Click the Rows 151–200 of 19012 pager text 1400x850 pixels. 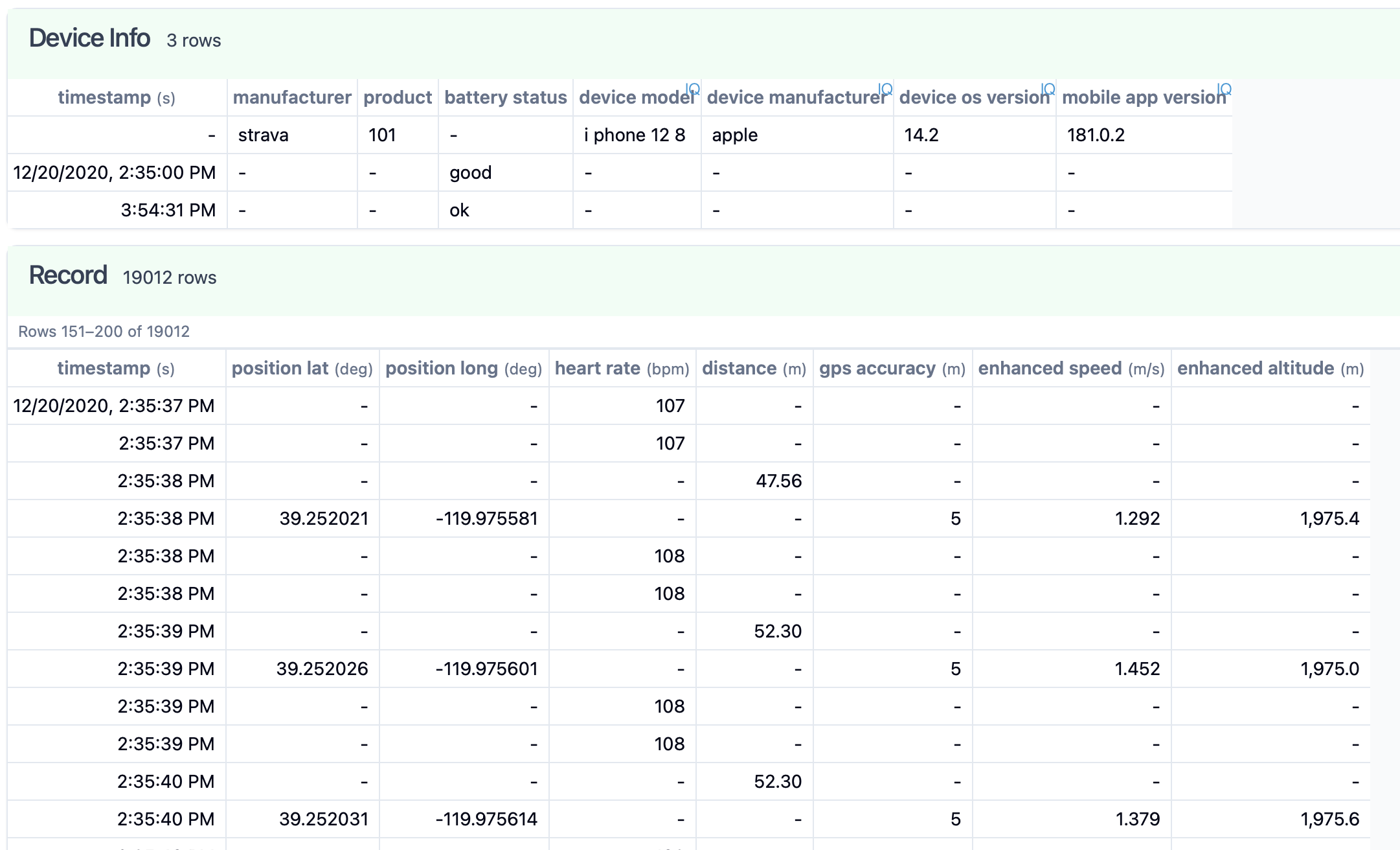click(104, 332)
